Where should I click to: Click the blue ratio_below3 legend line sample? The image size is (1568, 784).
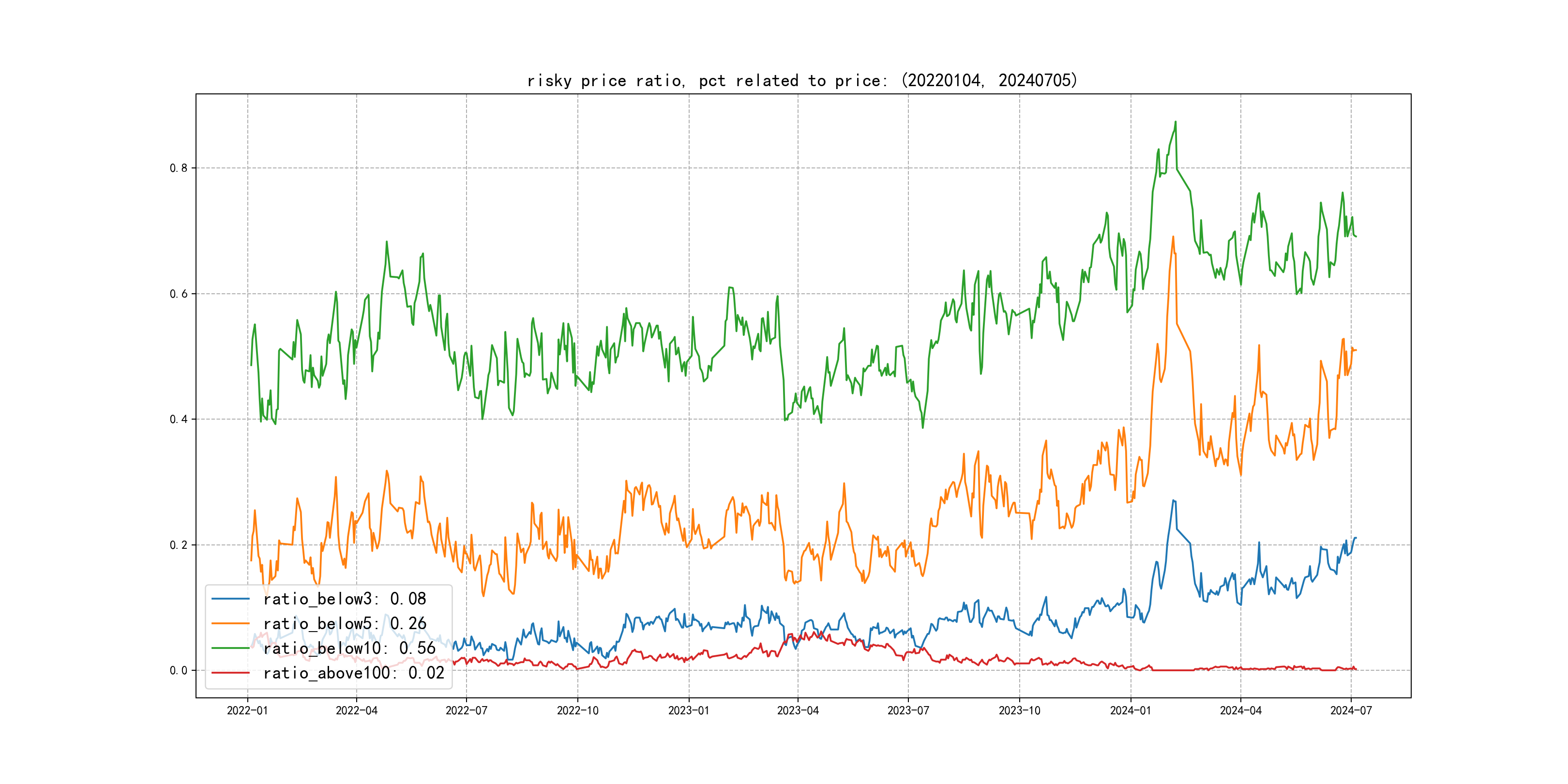point(230,599)
